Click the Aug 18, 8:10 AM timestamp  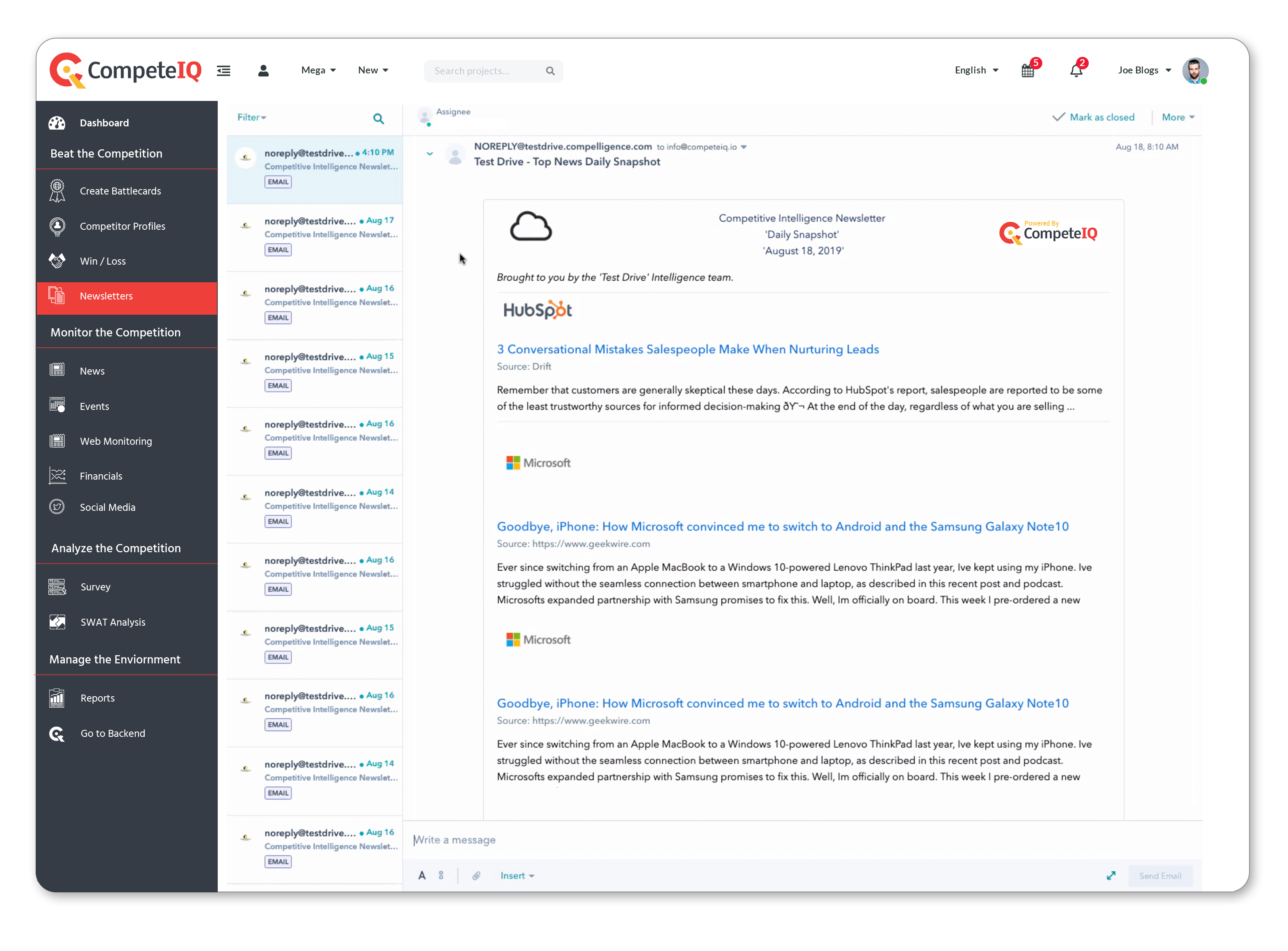click(1147, 147)
